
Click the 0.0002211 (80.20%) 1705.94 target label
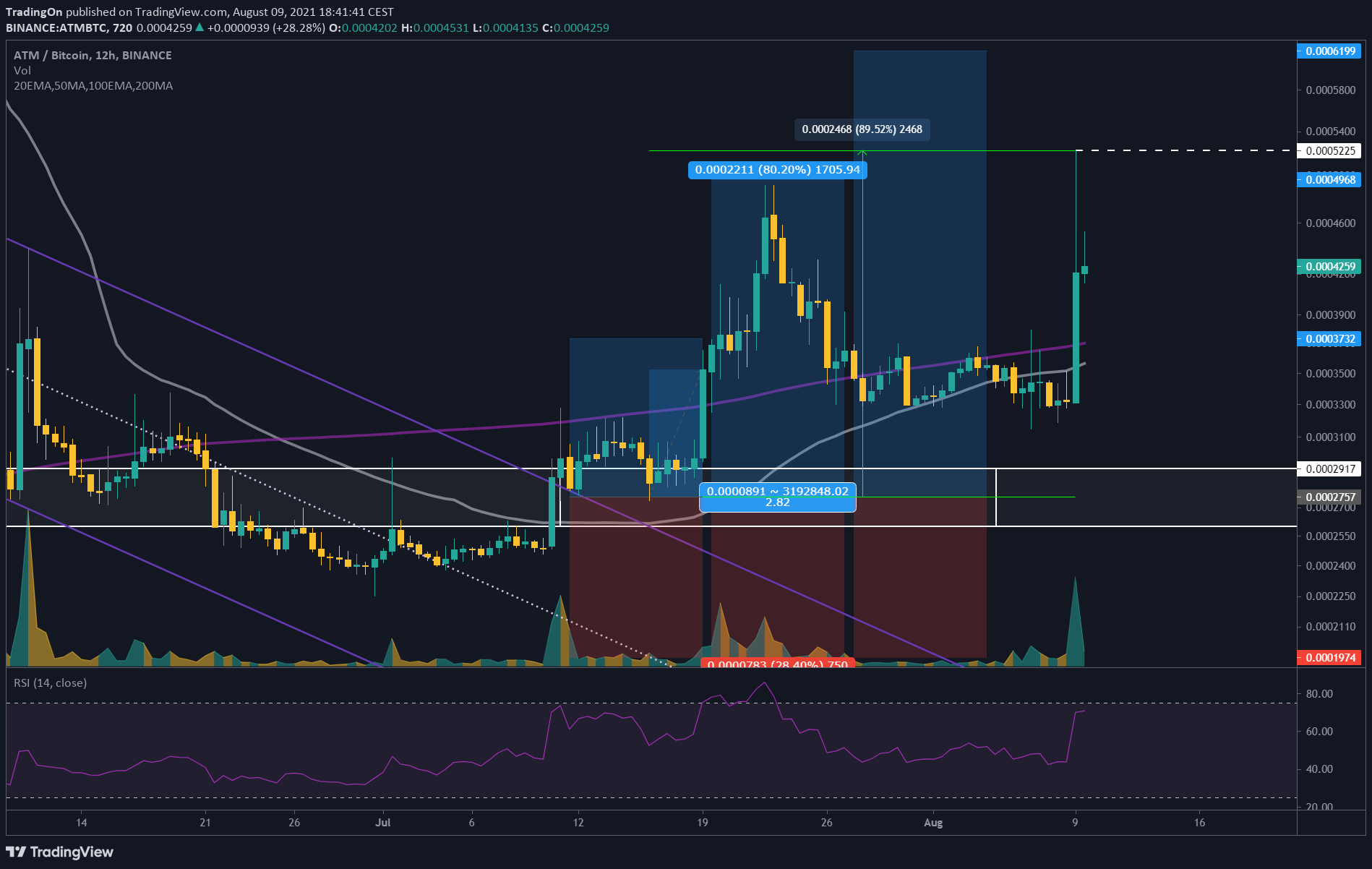[x=777, y=170]
